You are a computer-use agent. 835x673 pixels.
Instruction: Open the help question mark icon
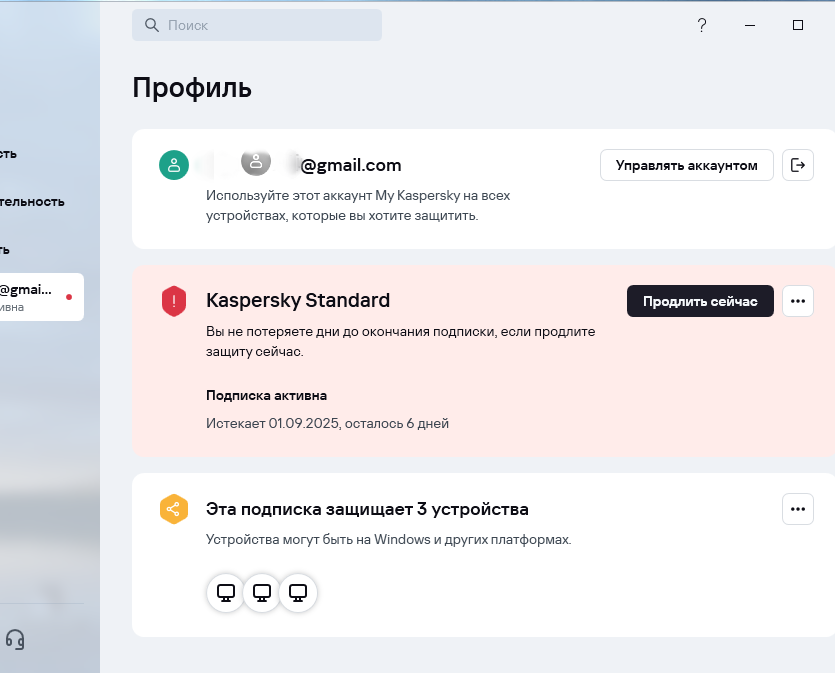click(702, 25)
